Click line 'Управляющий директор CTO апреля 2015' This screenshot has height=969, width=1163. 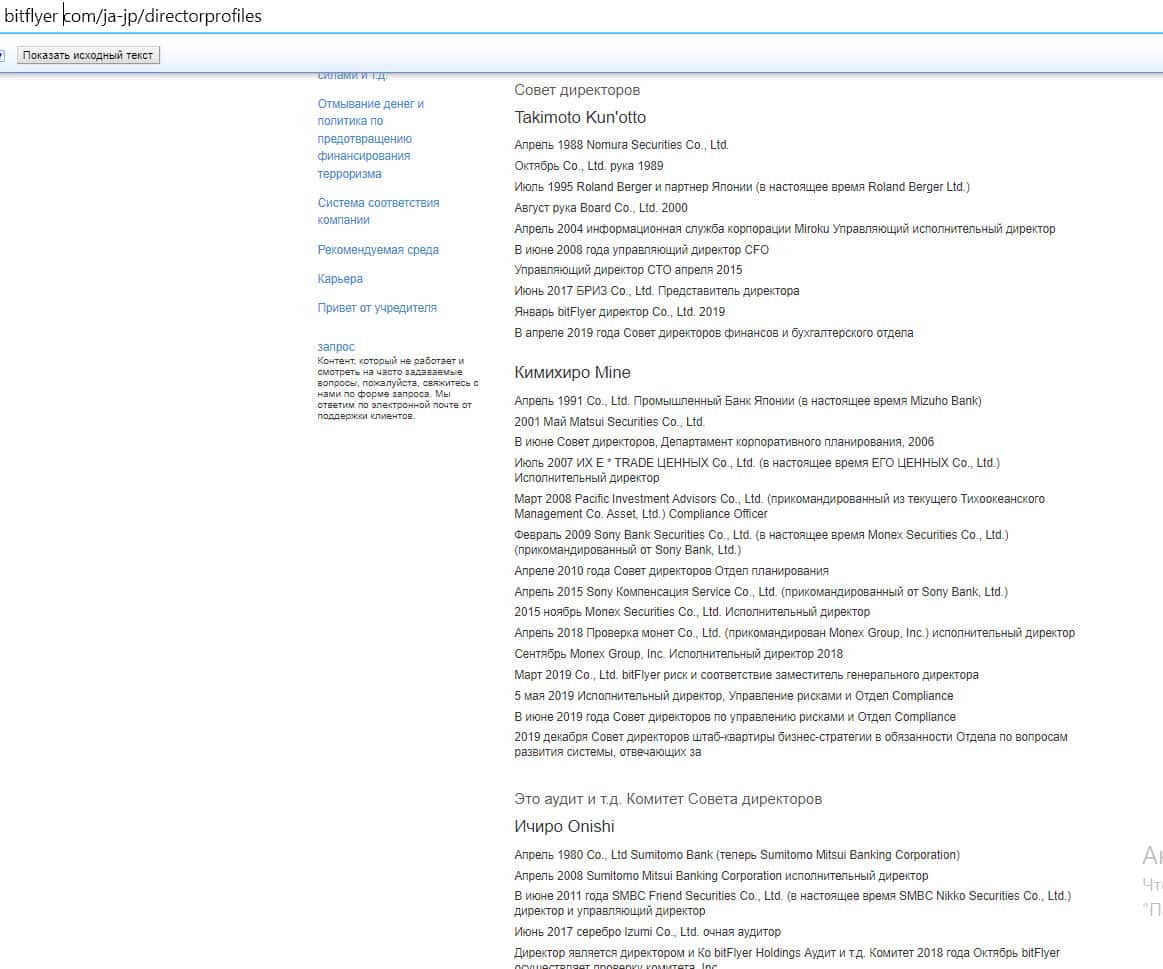coord(628,270)
